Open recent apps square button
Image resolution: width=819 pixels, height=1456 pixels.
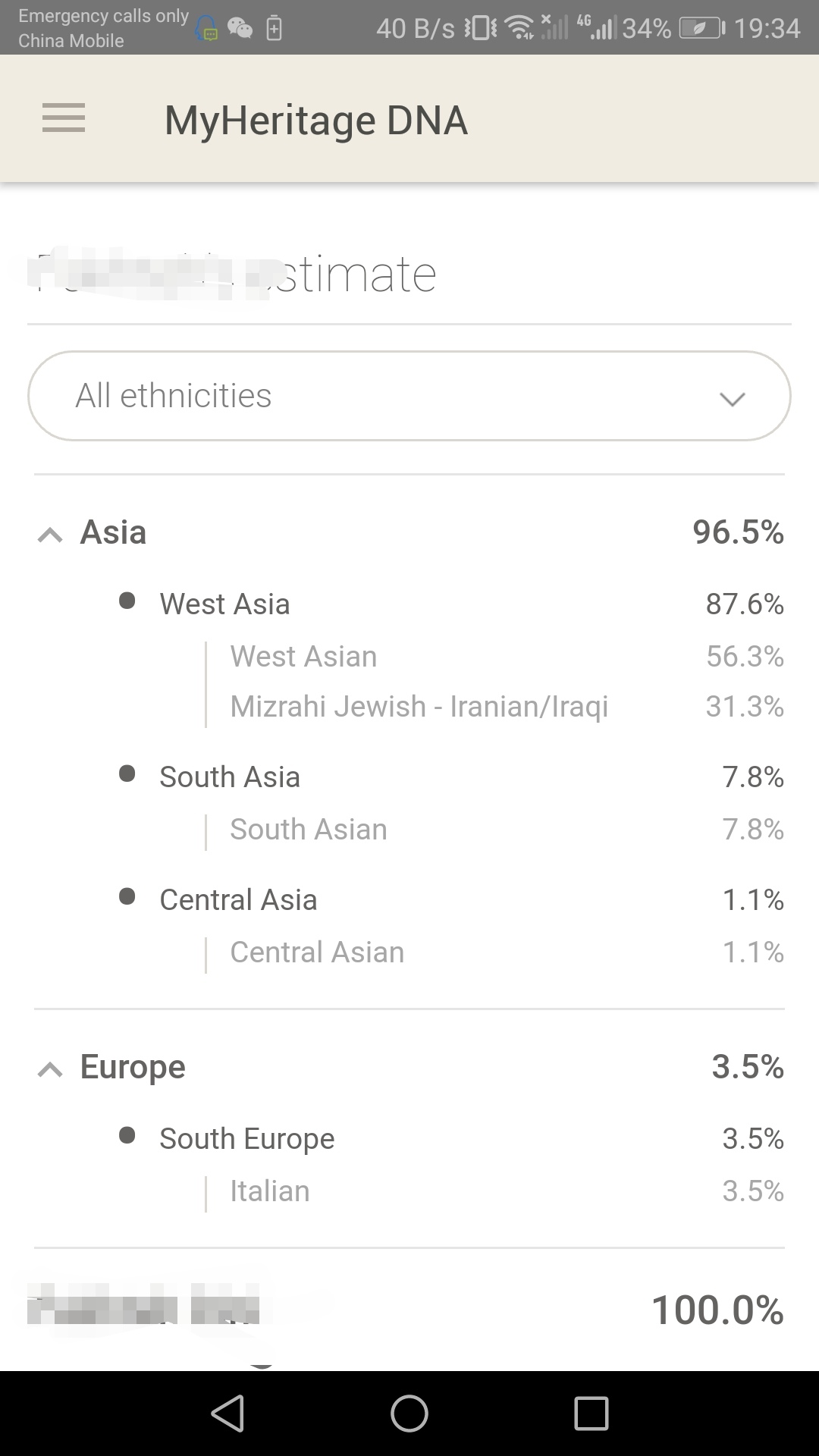591,1414
